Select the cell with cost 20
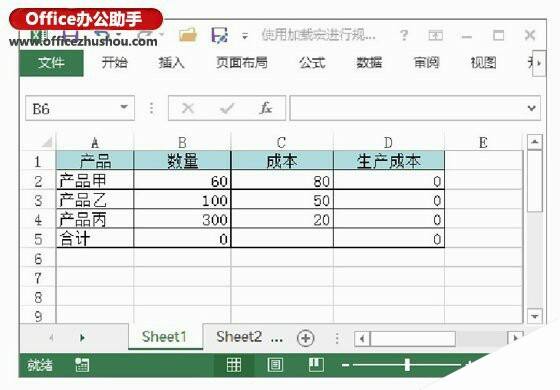560x390 pixels. click(282, 219)
